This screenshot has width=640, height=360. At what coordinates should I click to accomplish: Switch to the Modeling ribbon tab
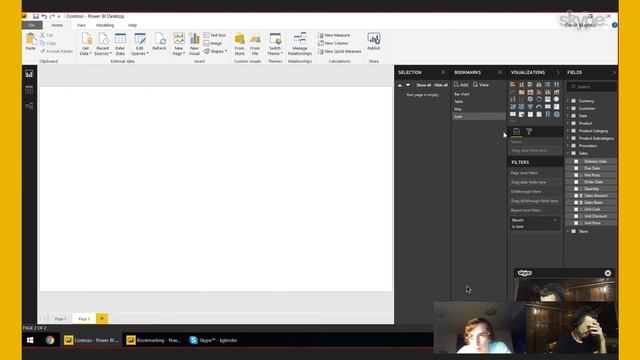105,25
